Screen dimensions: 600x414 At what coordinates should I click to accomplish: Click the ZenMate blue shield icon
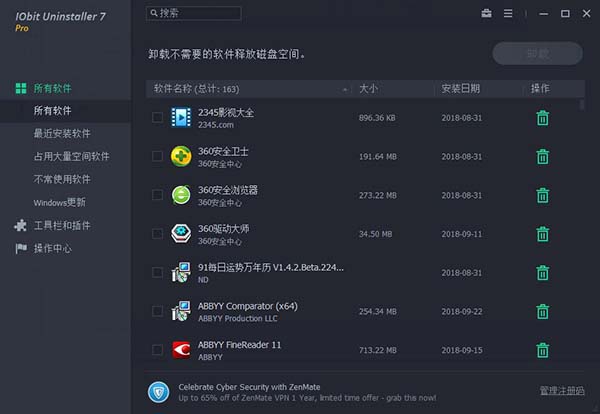(x=158, y=392)
